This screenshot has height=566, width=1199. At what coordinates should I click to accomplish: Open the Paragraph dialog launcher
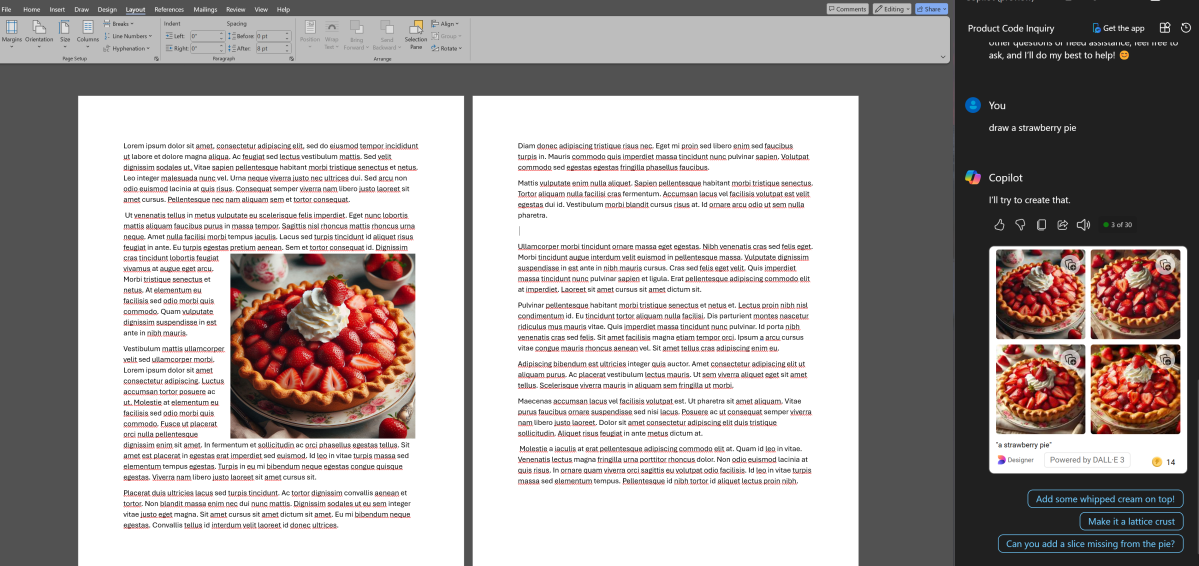click(x=291, y=59)
